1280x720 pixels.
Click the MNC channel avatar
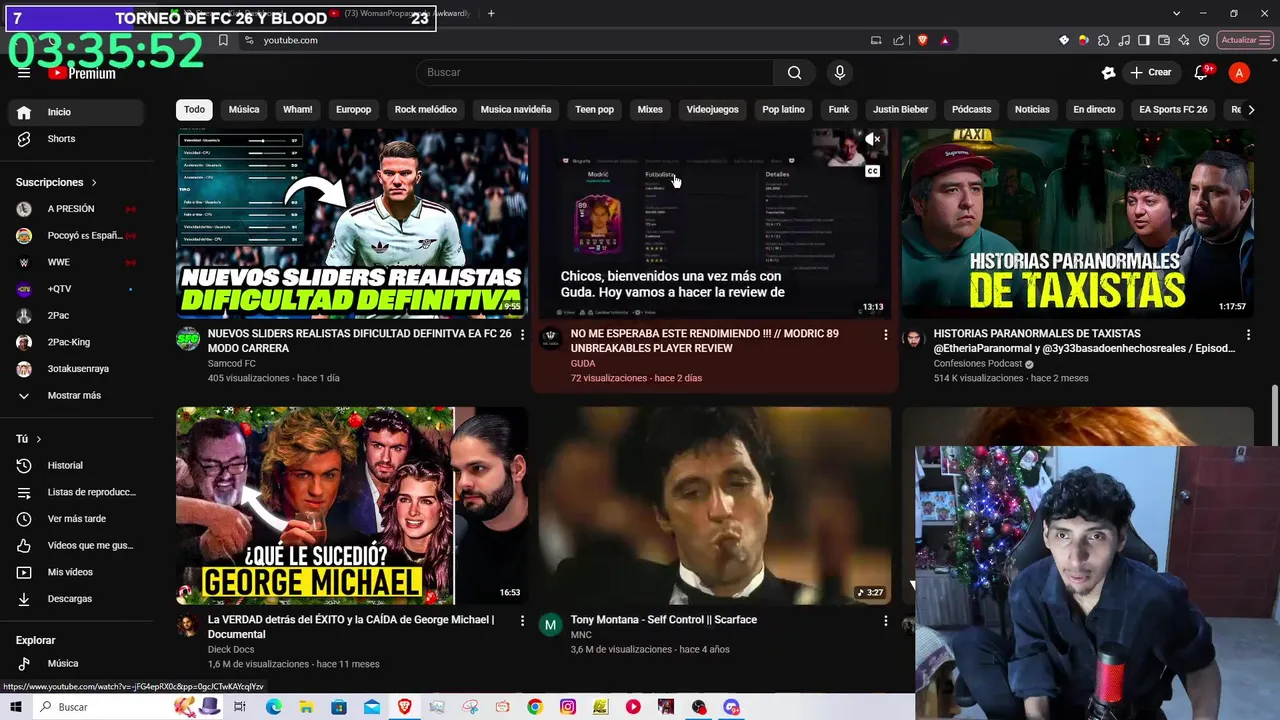[550, 626]
